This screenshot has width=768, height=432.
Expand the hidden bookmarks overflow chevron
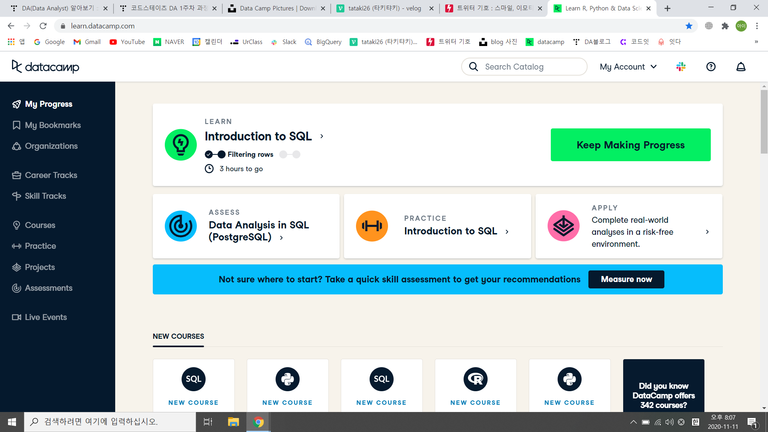[x=756, y=42]
